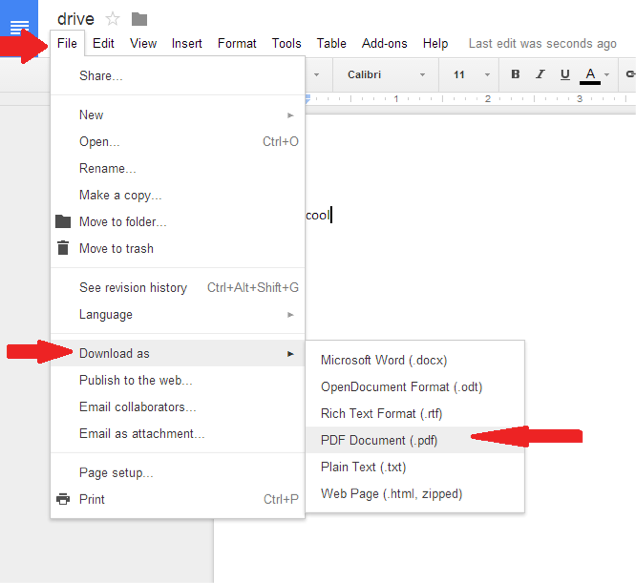Download as OpenDocument Format (.odt)
This screenshot has width=636, height=583.
415,387
